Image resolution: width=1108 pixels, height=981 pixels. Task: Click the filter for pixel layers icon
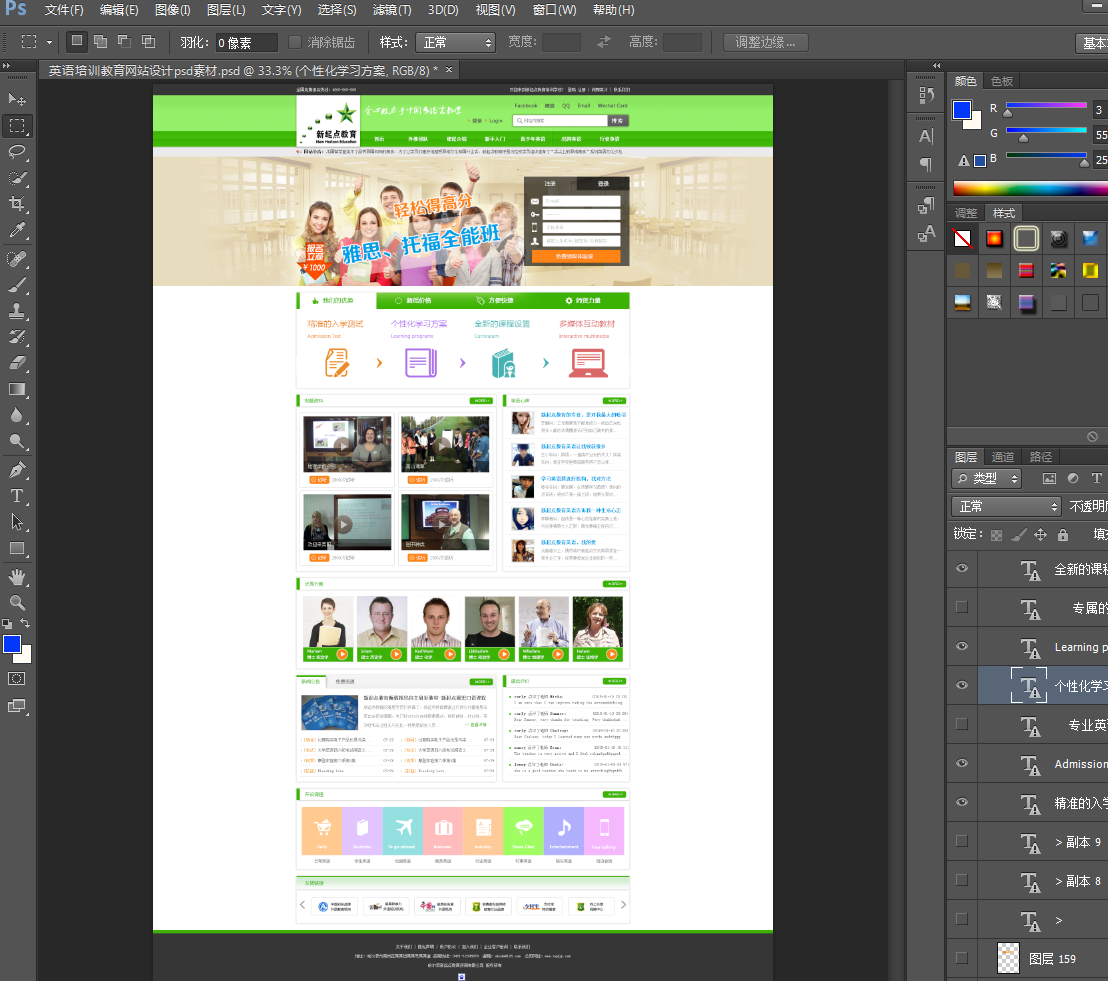tap(1049, 478)
